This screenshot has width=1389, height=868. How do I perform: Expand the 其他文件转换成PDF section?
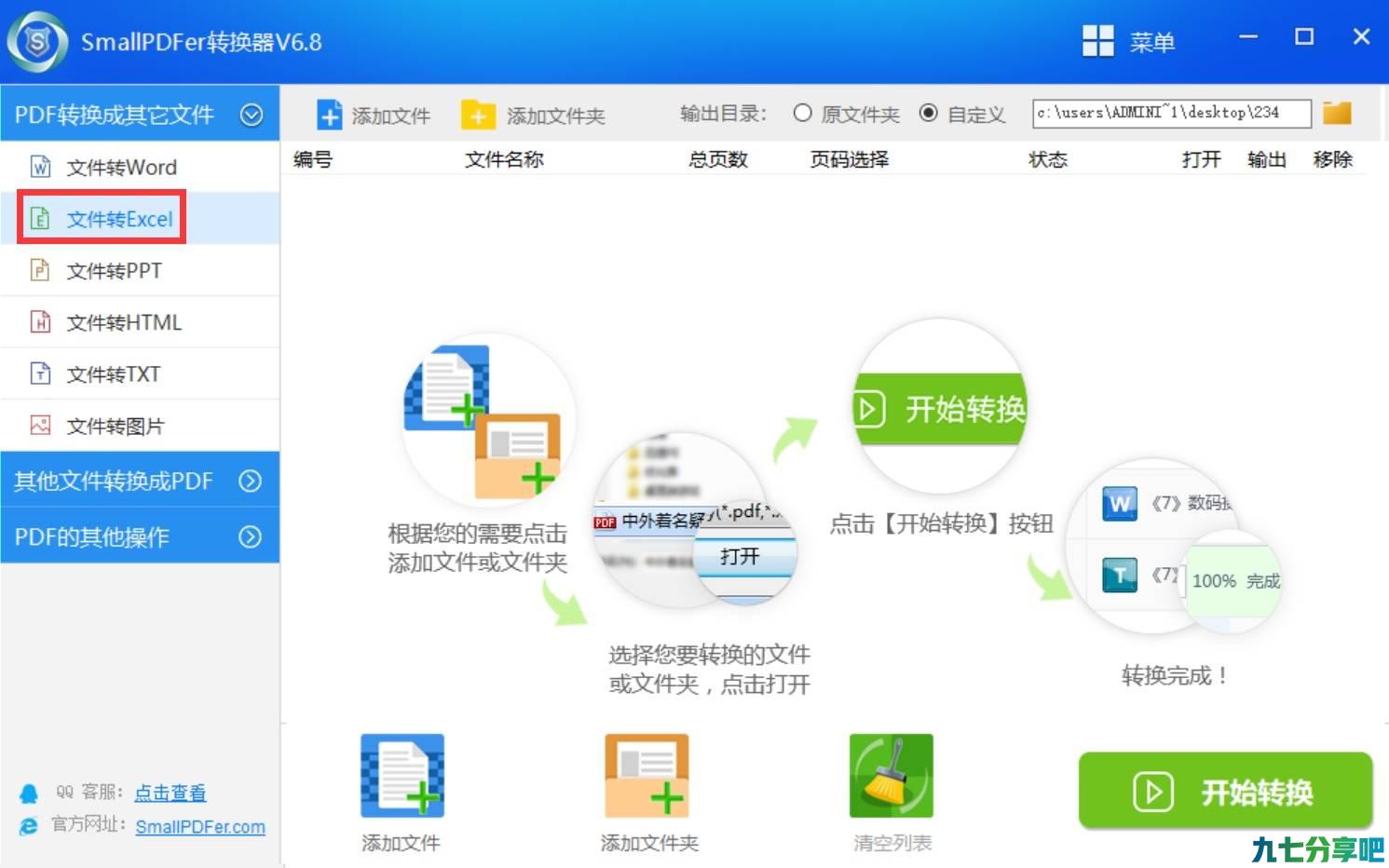(x=250, y=481)
